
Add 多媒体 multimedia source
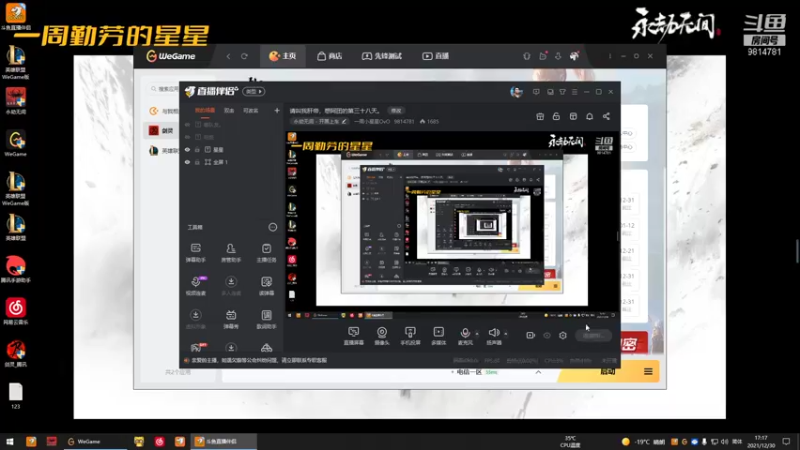tap(438, 336)
